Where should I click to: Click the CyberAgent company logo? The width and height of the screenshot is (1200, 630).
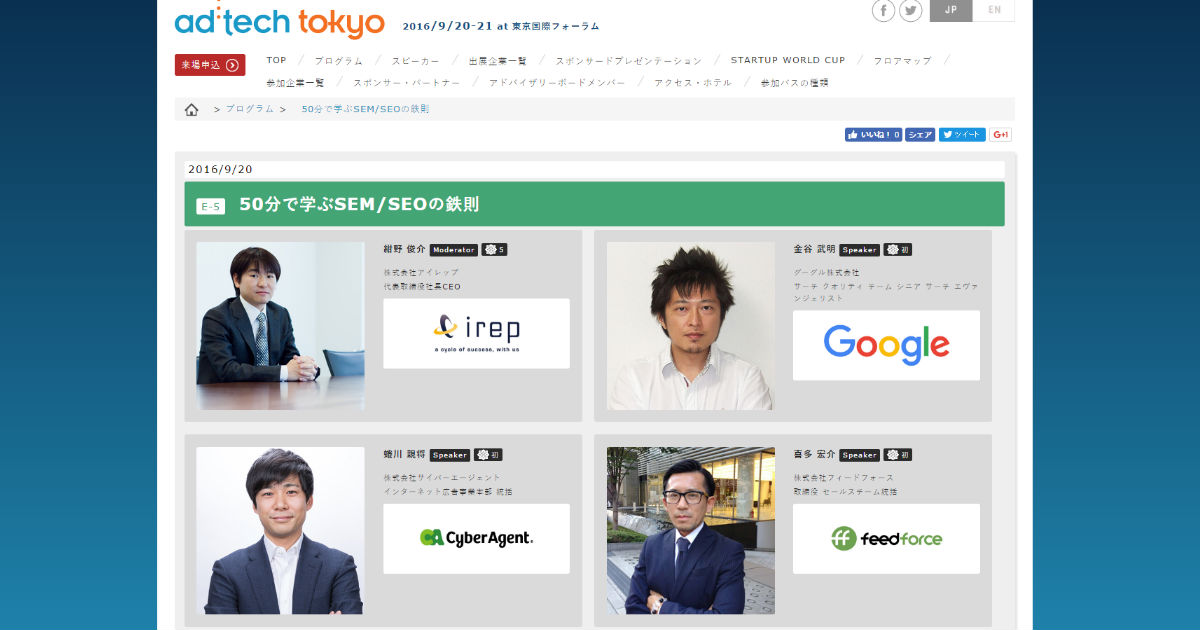click(476, 538)
